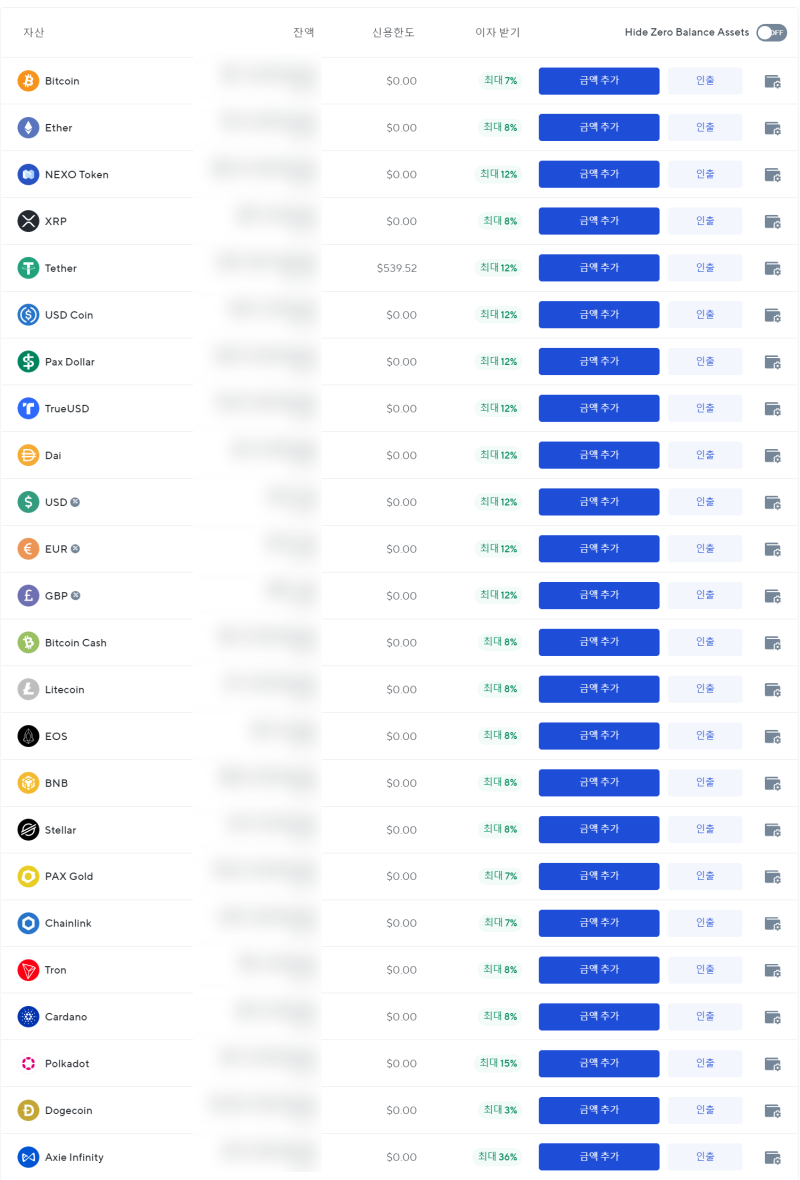Click the 자산 column header

pos(31,32)
